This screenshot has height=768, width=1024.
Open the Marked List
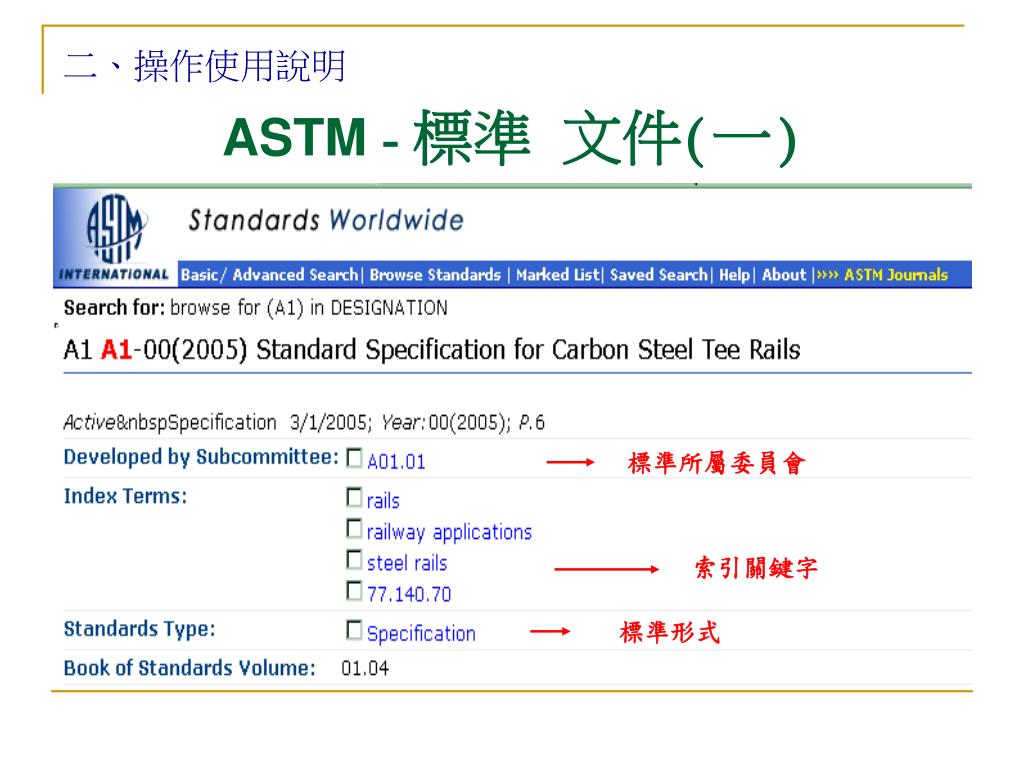point(558,275)
